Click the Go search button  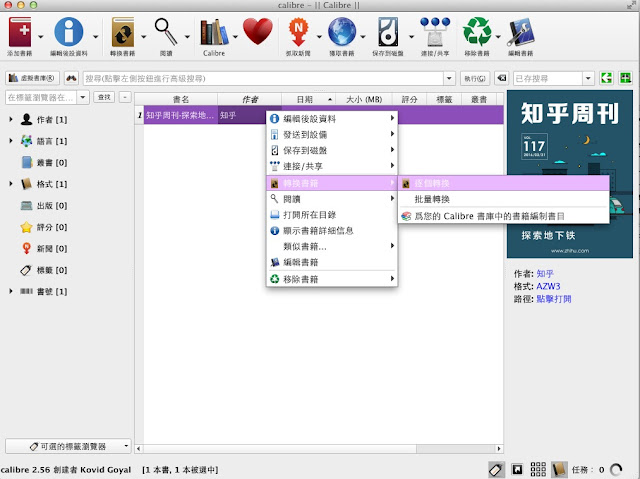coord(475,78)
